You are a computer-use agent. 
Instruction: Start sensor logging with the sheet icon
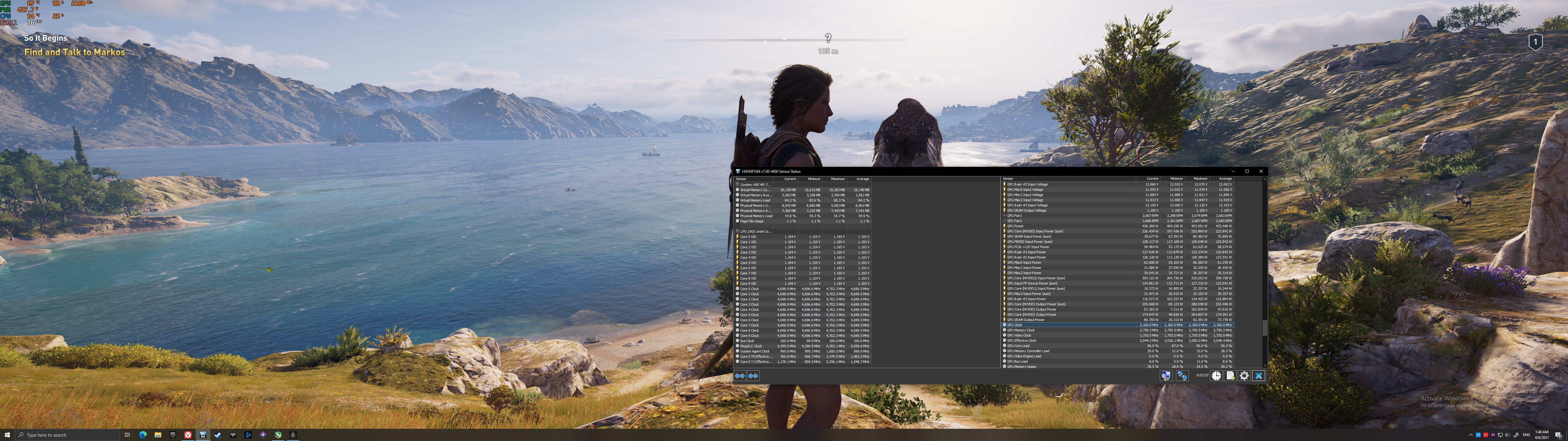(1230, 376)
